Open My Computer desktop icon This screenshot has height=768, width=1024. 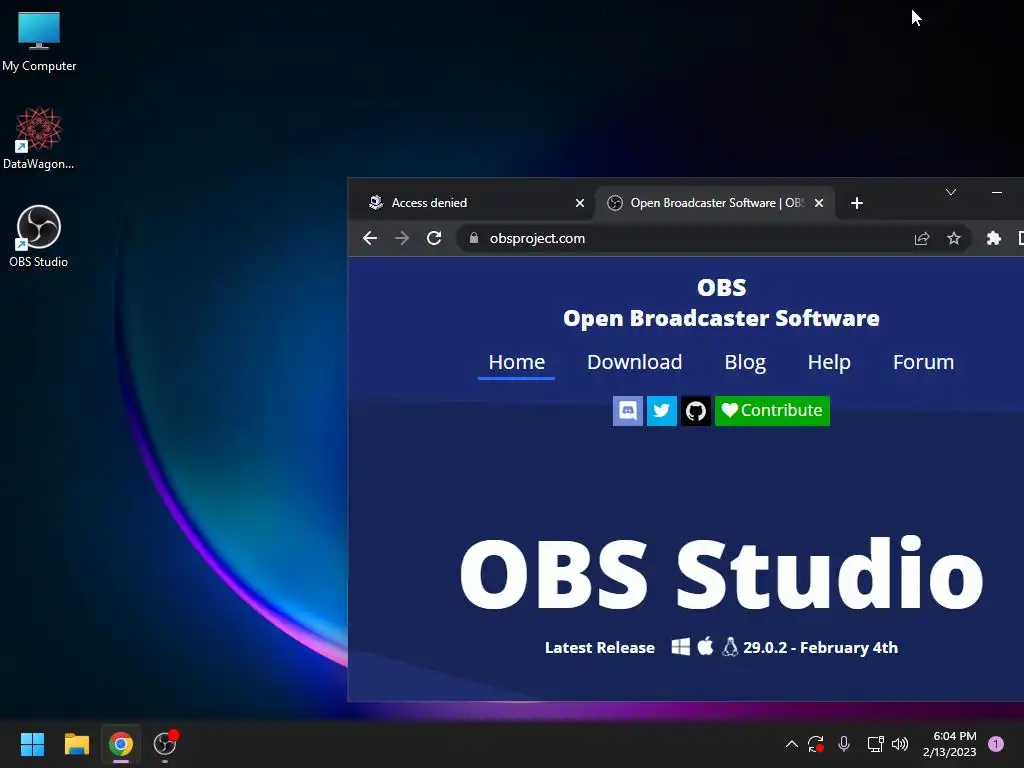click(39, 41)
